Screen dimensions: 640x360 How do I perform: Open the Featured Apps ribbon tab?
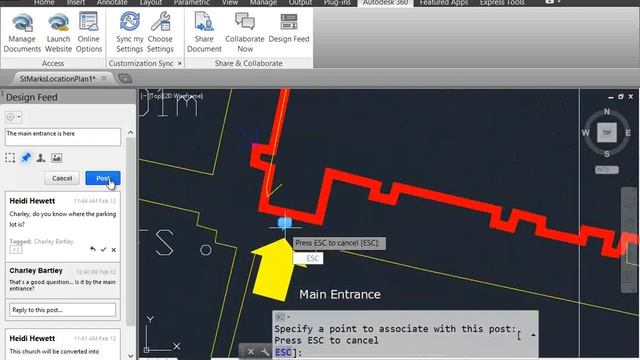click(444, 3)
